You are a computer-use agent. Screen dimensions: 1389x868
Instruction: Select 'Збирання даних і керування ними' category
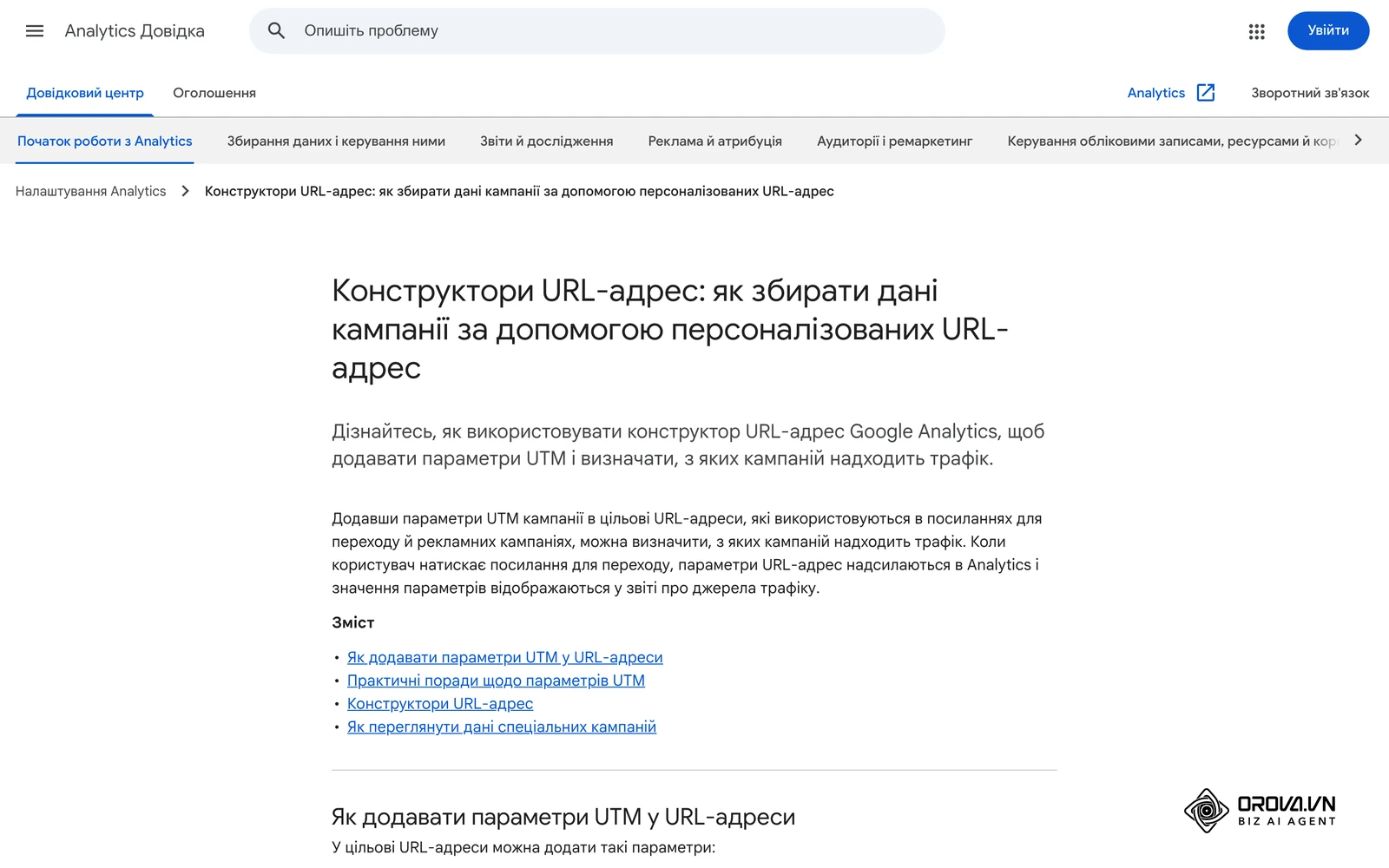click(336, 141)
